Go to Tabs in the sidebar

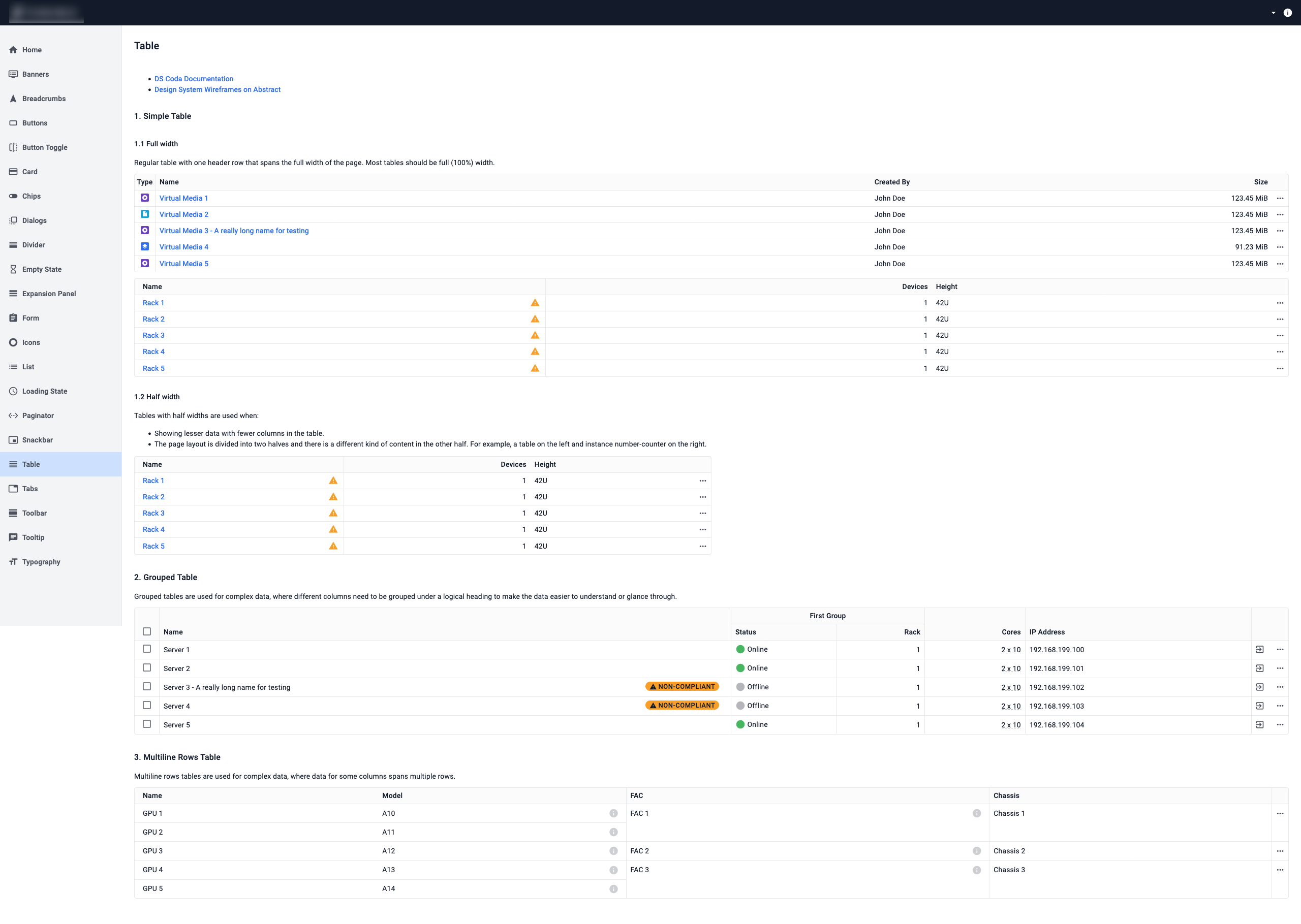click(29, 489)
